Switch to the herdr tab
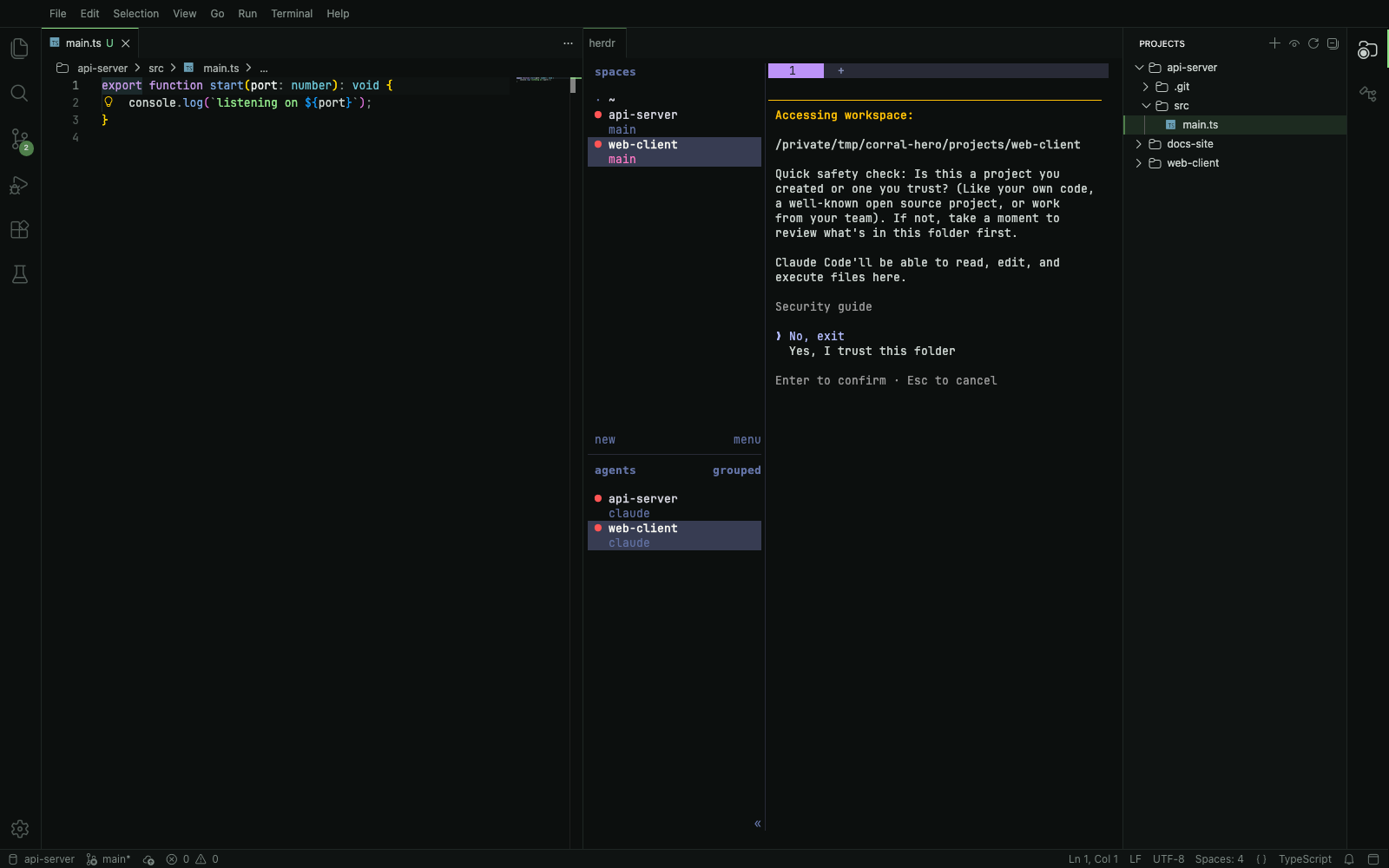1389x868 pixels. click(602, 43)
